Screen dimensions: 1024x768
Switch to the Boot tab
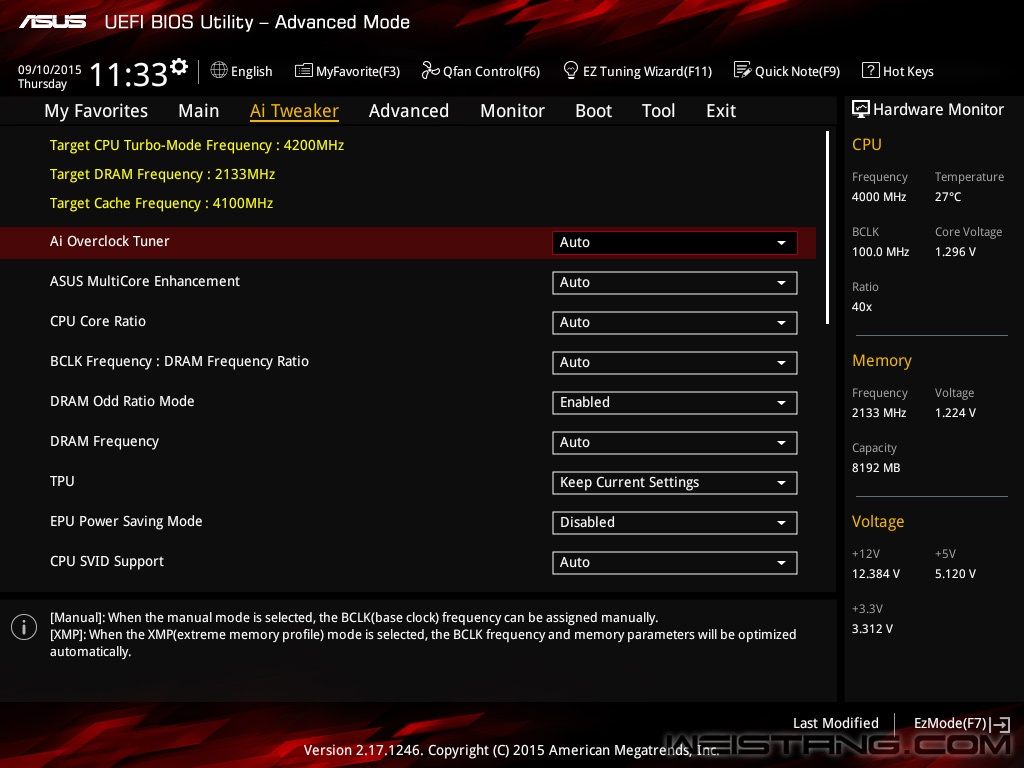point(594,111)
